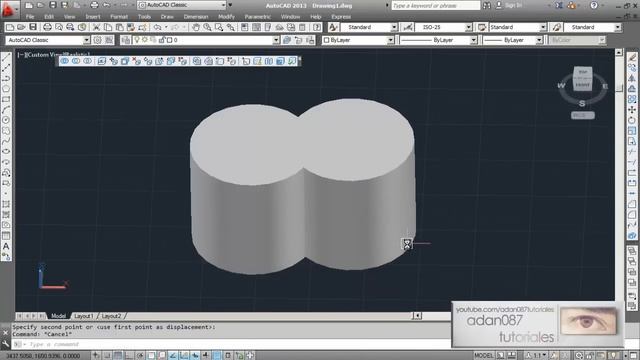Toggle Polar Tracking in status bar
This screenshot has width=640, height=360.
click(140, 356)
